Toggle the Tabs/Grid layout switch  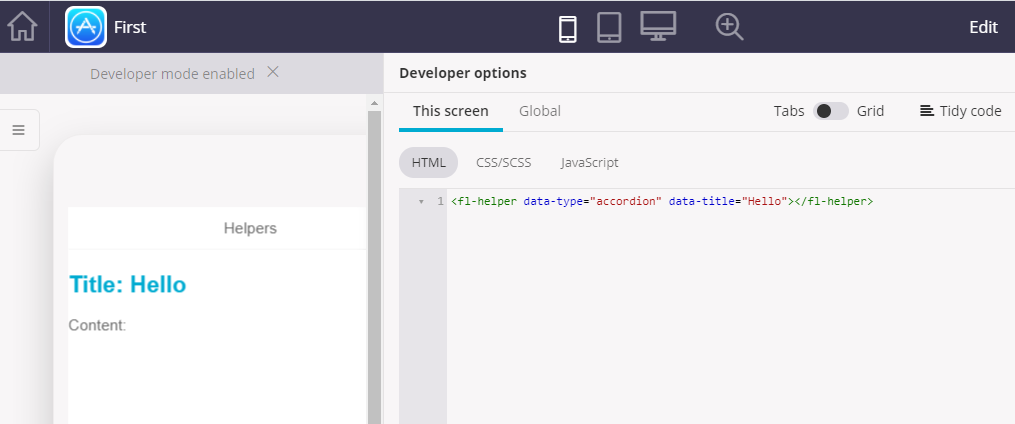tap(830, 111)
